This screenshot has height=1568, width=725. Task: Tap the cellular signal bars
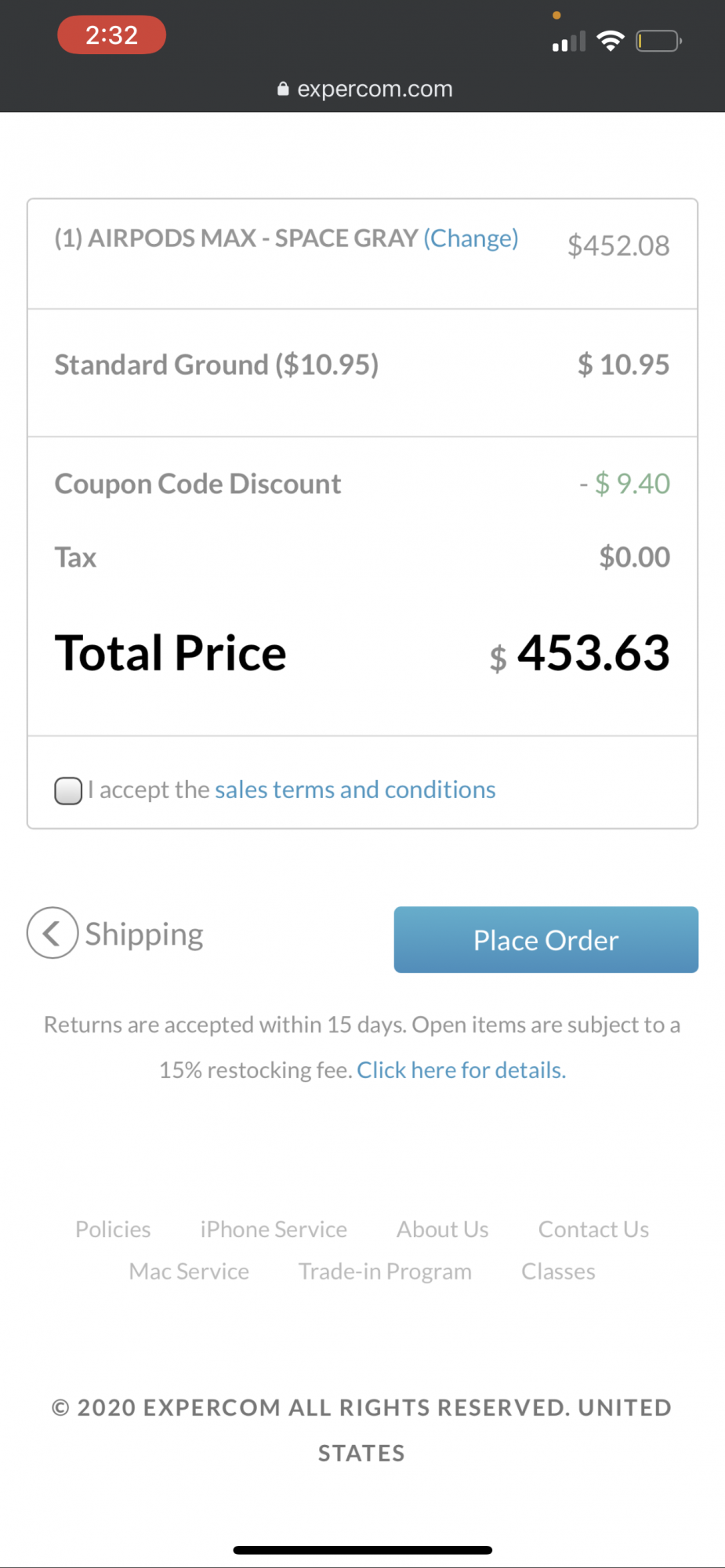[x=569, y=42]
